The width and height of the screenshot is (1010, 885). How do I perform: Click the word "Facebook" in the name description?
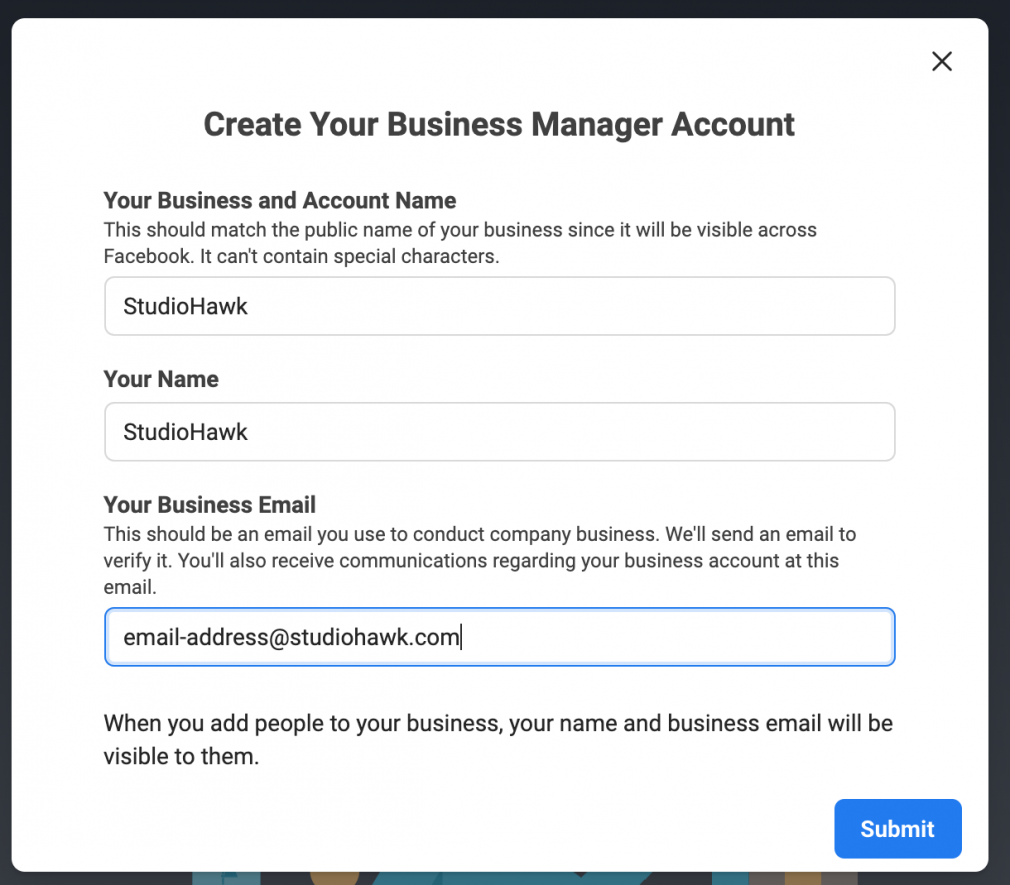[145, 256]
